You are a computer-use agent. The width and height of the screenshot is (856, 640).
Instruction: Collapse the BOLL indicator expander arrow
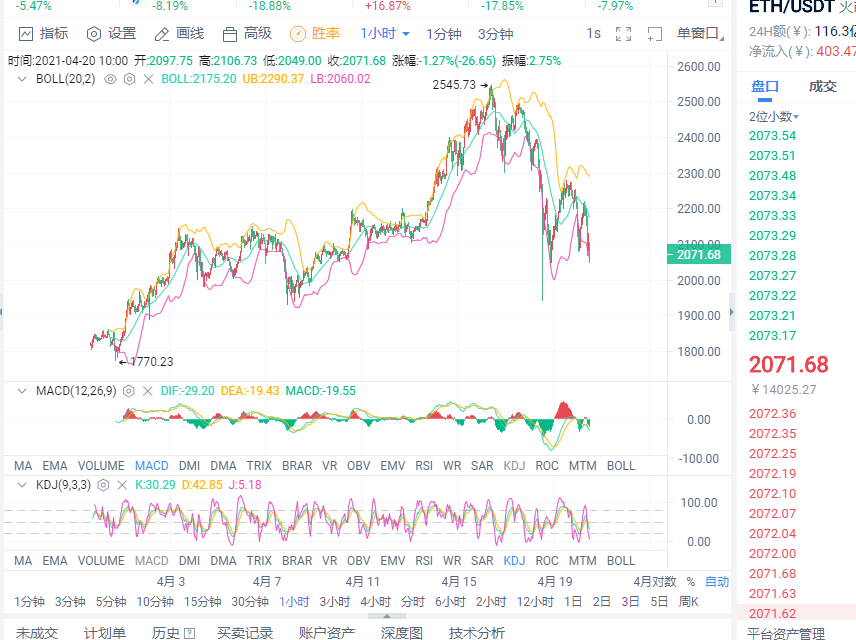(22, 78)
